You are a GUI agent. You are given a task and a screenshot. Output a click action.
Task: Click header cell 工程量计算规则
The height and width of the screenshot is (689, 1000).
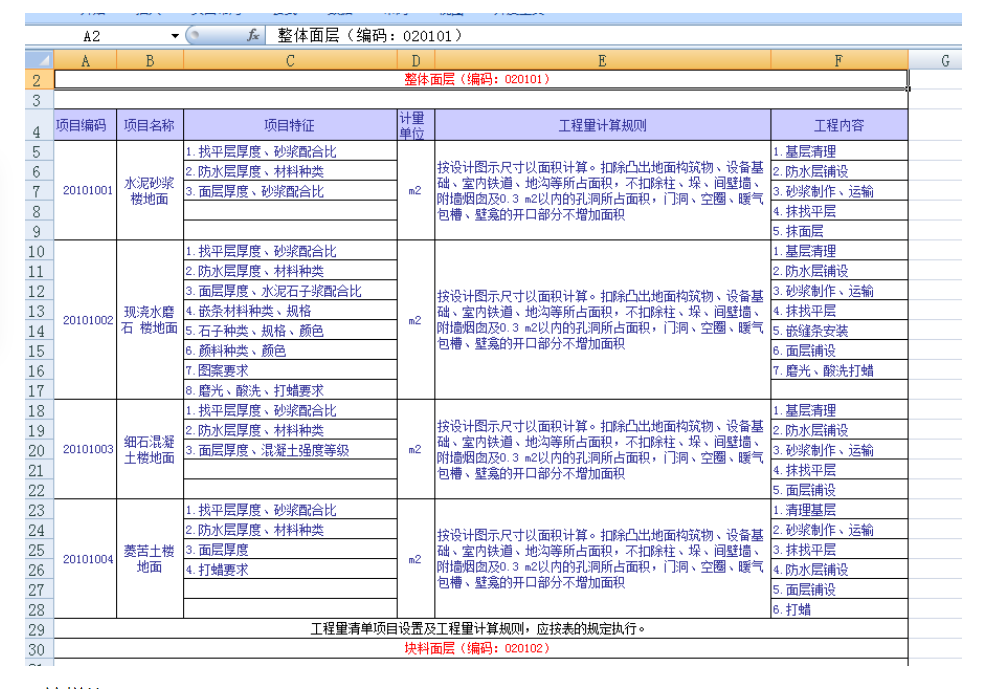[603, 125]
